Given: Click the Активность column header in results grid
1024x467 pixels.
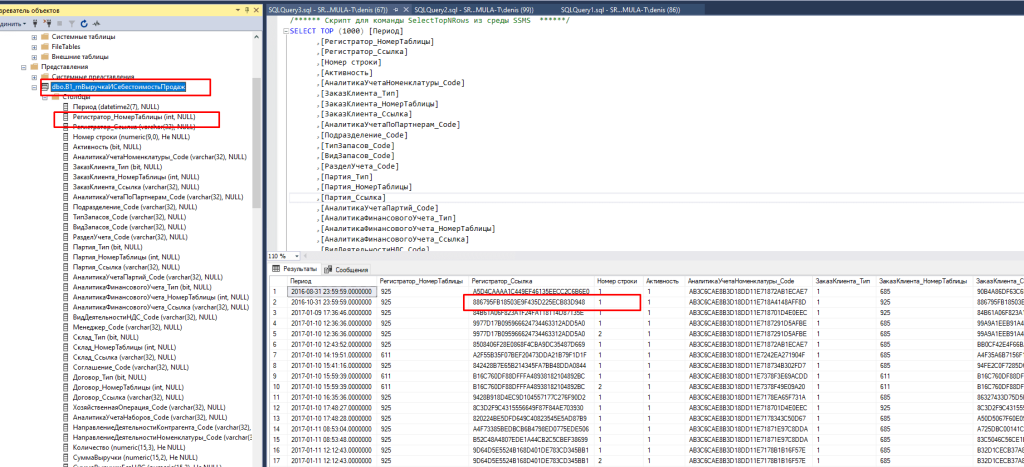Looking at the screenshot, I should tap(661, 281).
